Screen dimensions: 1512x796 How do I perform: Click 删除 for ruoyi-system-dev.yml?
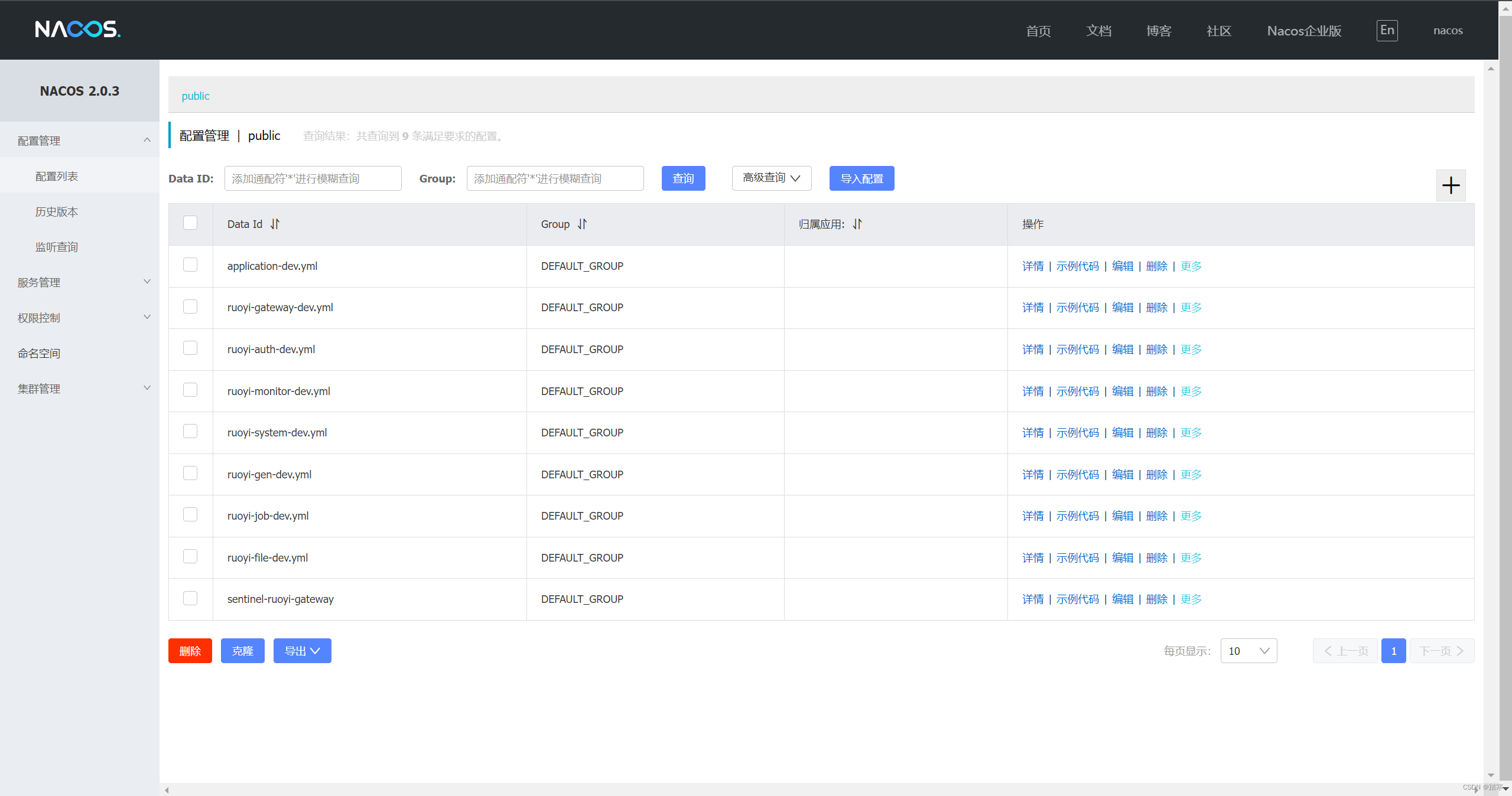point(1157,433)
